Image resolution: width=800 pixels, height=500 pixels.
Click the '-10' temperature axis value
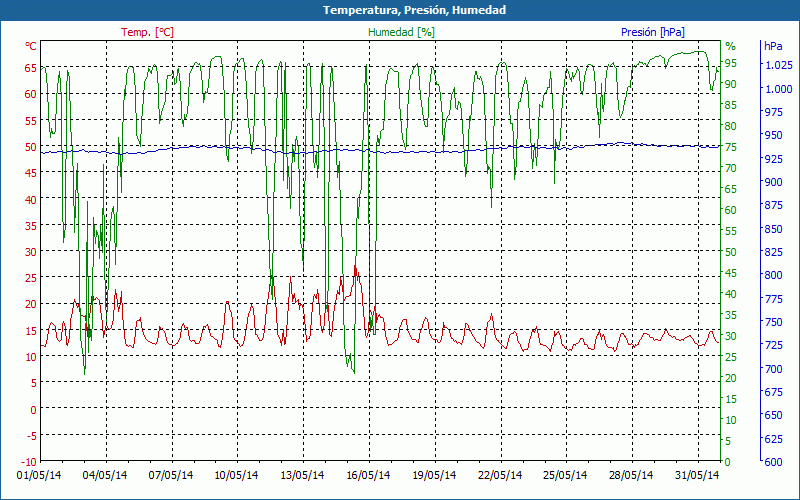(x=29, y=462)
